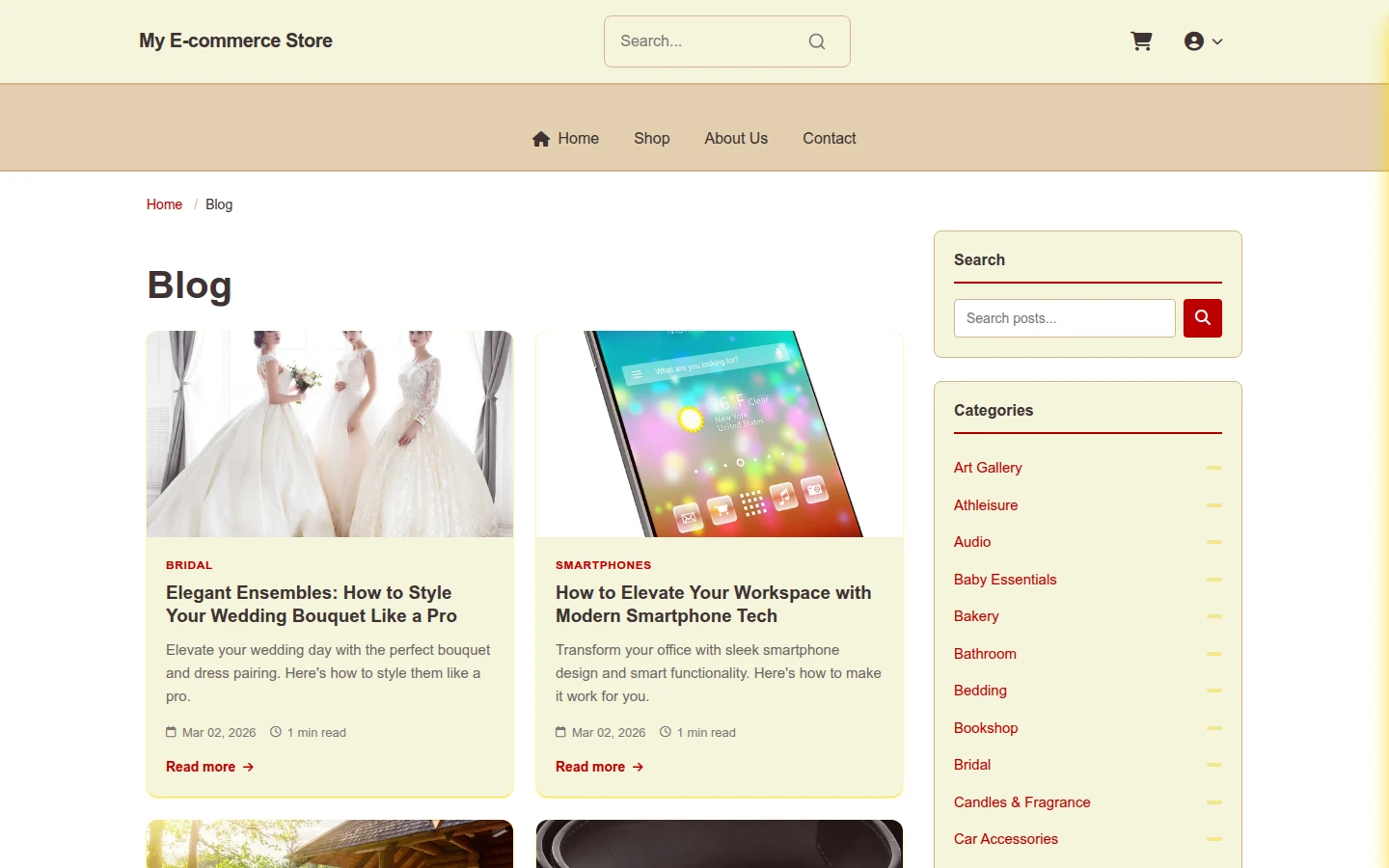The height and width of the screenshot is (868, 1389).
Task: Toggle the Audio category dash
Action: (x=1214, y=542)
